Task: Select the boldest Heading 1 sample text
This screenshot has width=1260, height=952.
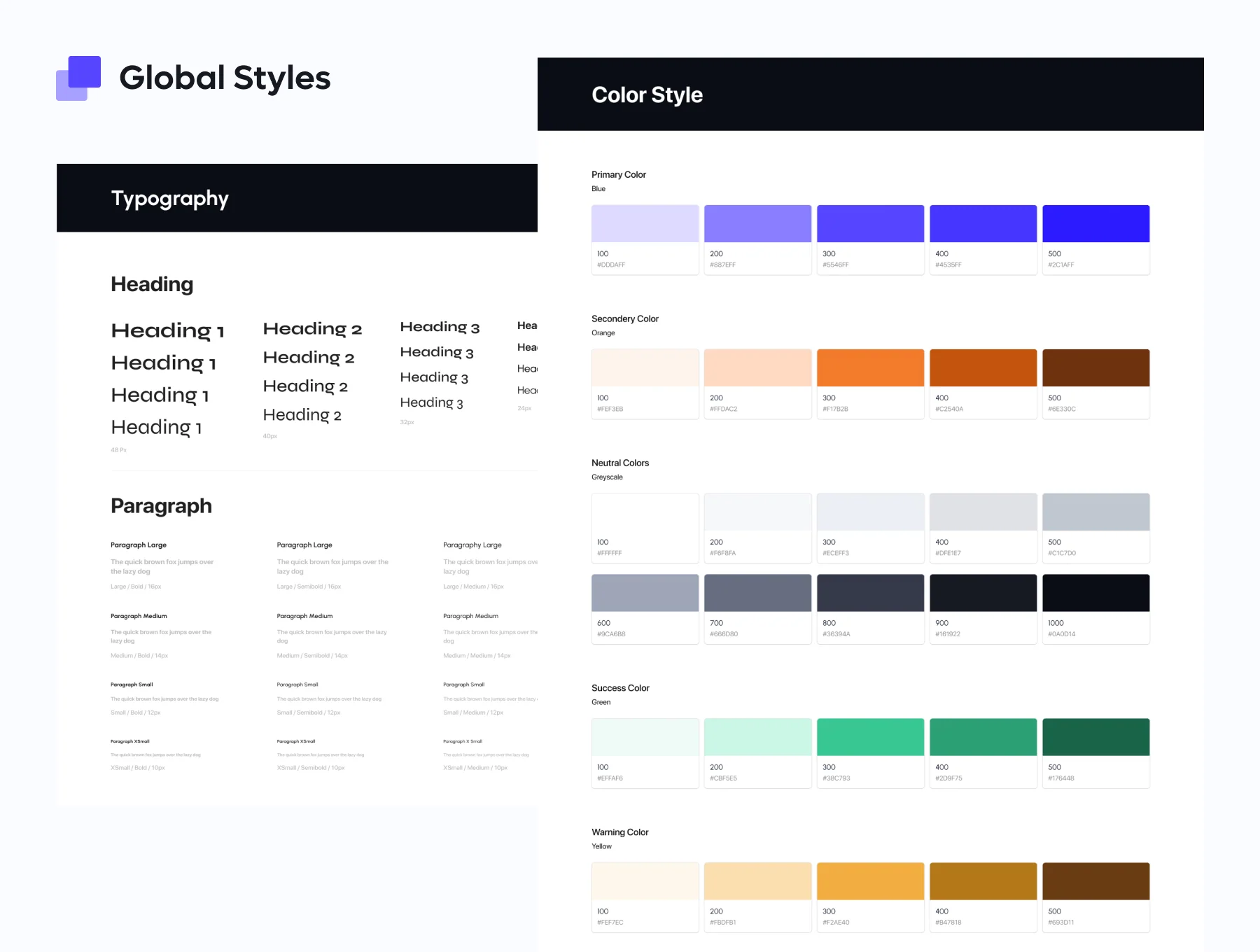Action: tap(167, 330)
